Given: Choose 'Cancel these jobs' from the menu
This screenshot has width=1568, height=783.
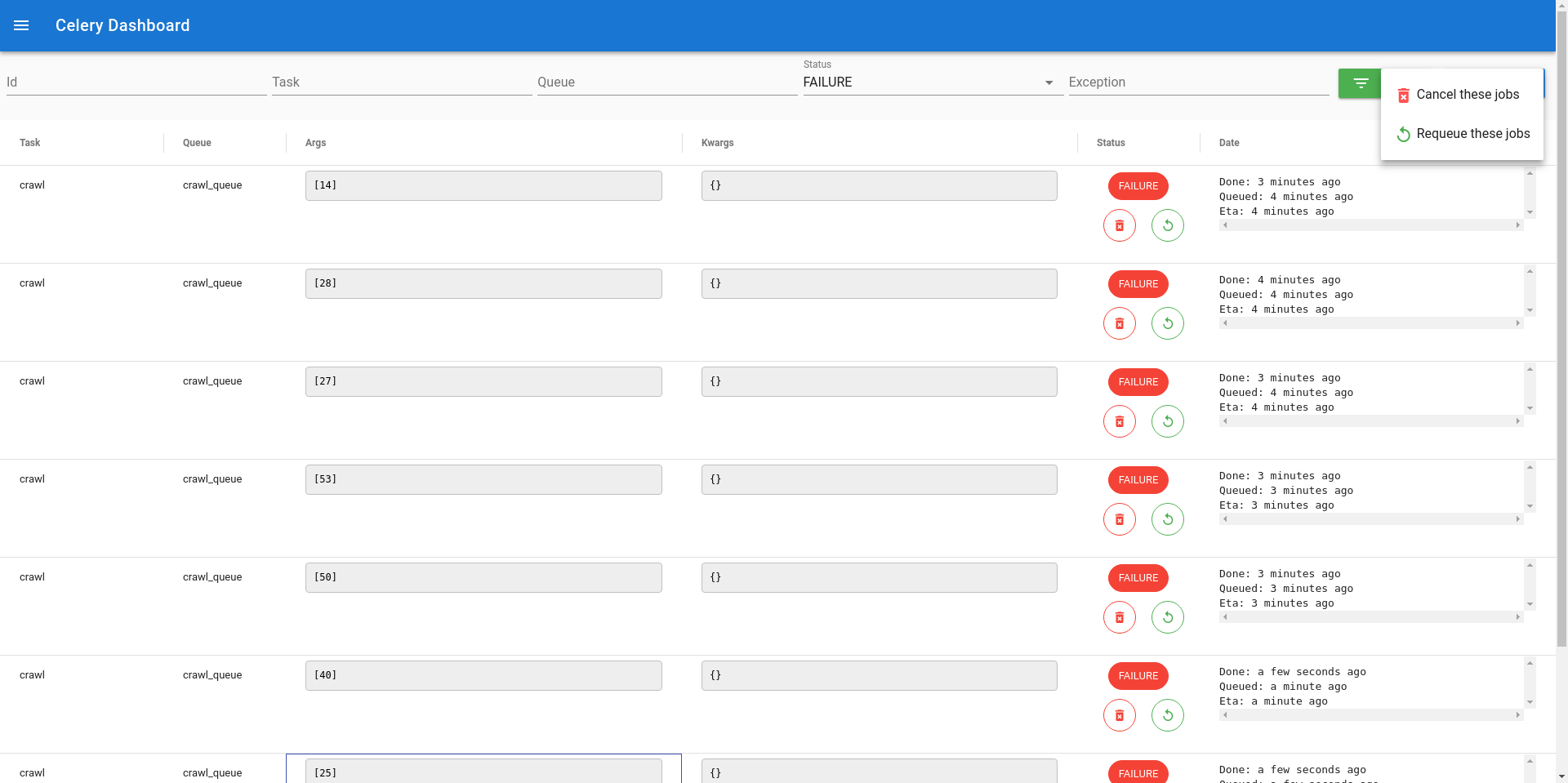Looking at the screenshot, I should coord(1462,95).
